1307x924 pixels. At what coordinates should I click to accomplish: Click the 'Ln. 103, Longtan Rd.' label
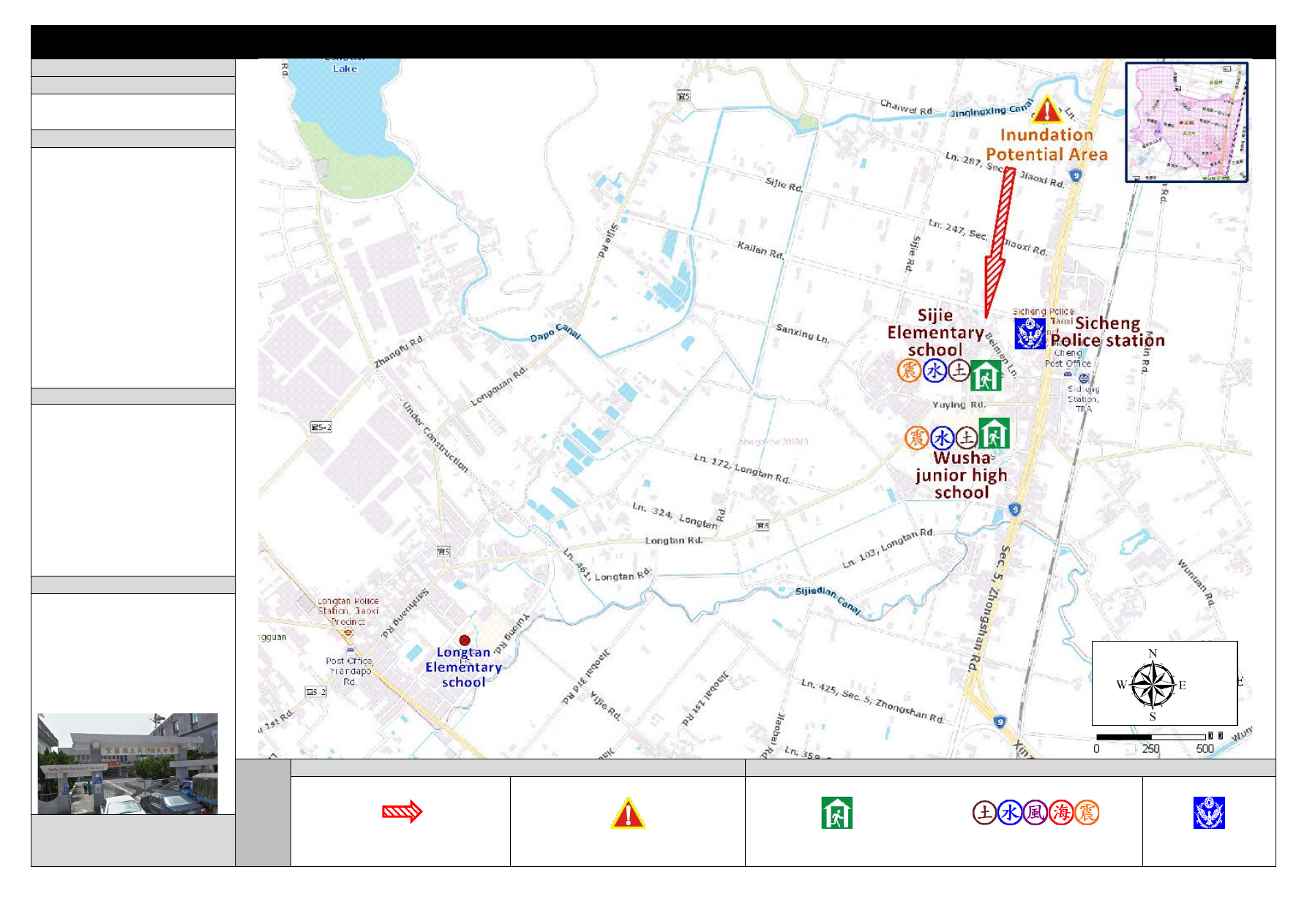point(888,548)
